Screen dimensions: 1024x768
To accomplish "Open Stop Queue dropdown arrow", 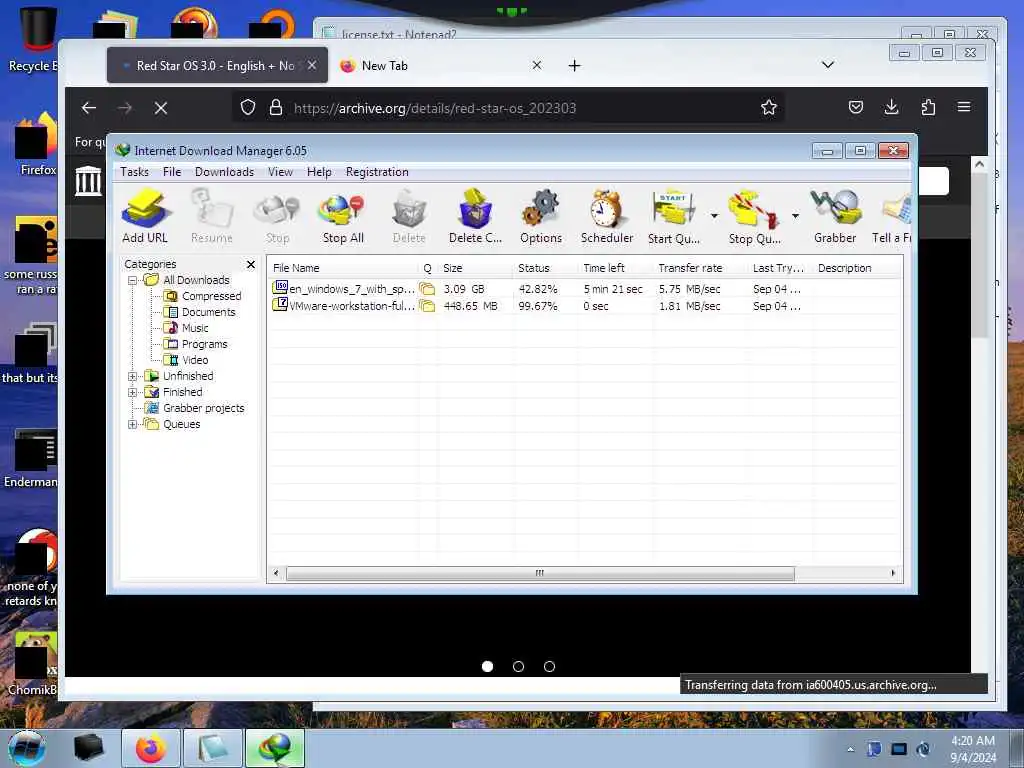I will [x=795, y=216].
